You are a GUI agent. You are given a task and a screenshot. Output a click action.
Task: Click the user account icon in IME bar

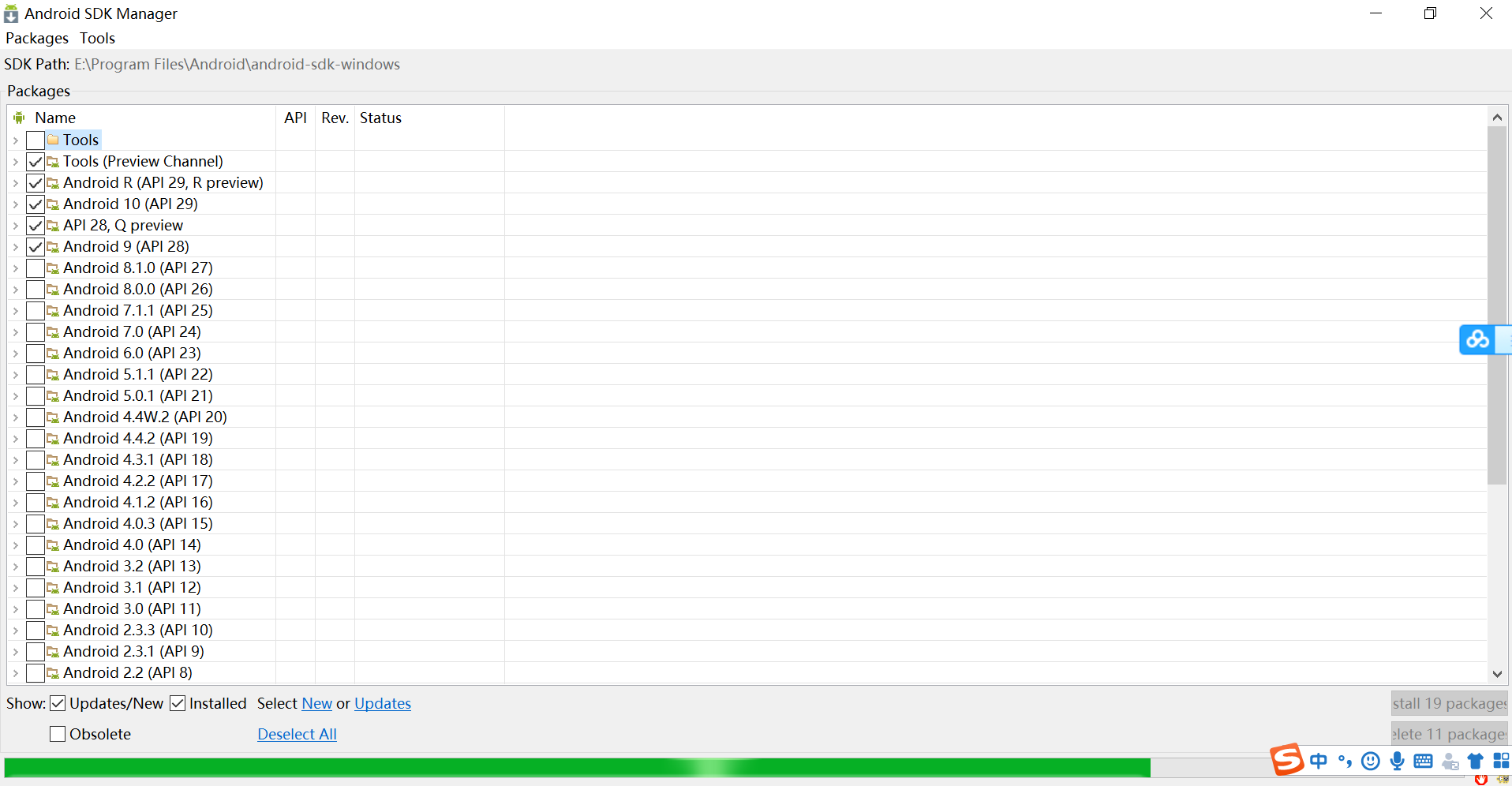[1450, 762]
